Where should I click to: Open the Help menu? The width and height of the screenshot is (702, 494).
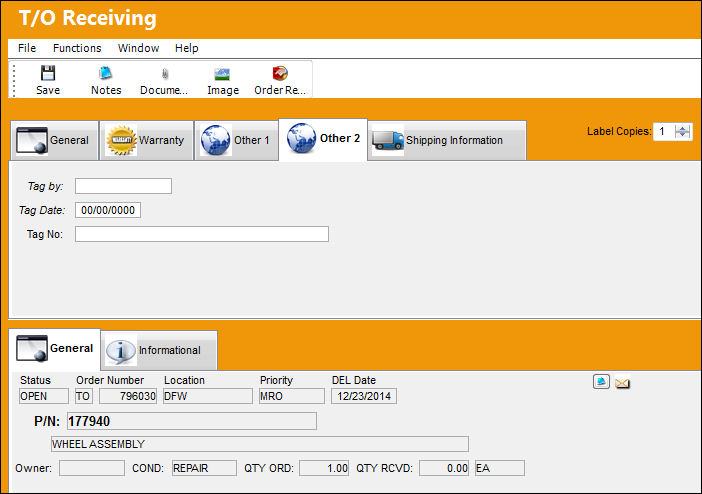click(187, 48)
